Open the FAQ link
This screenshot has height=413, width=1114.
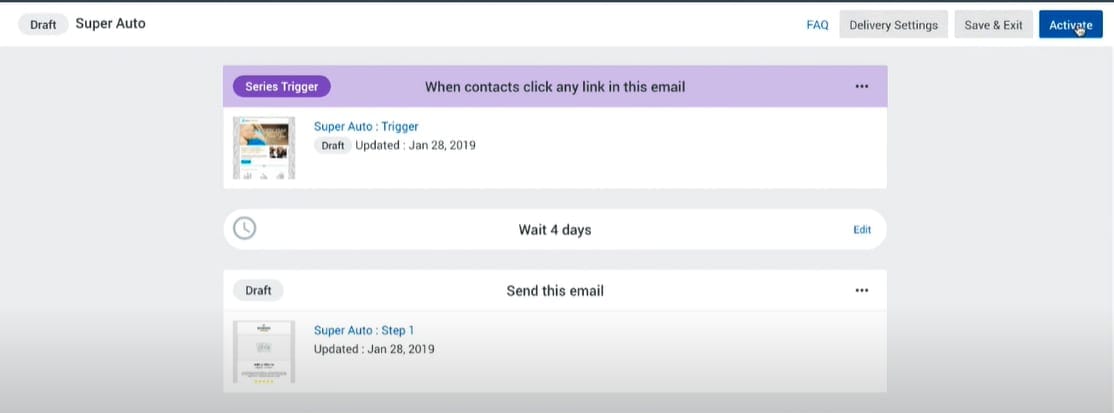[817, 25]
